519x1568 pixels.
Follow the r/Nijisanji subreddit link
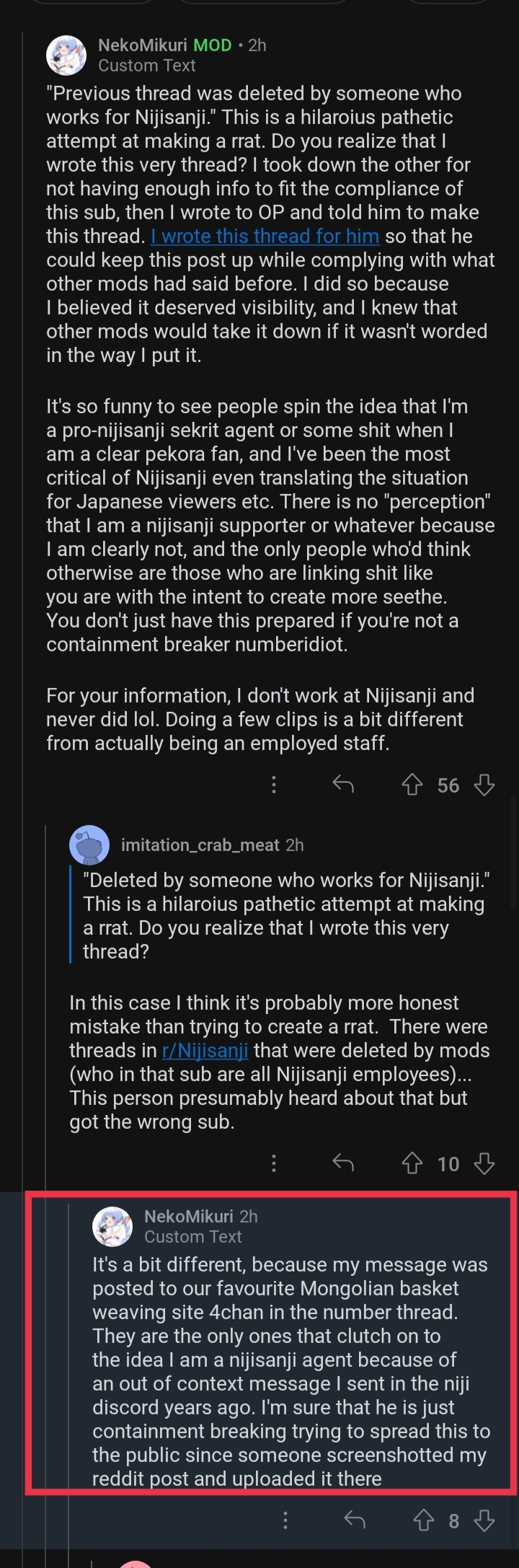click(205, 1051)
